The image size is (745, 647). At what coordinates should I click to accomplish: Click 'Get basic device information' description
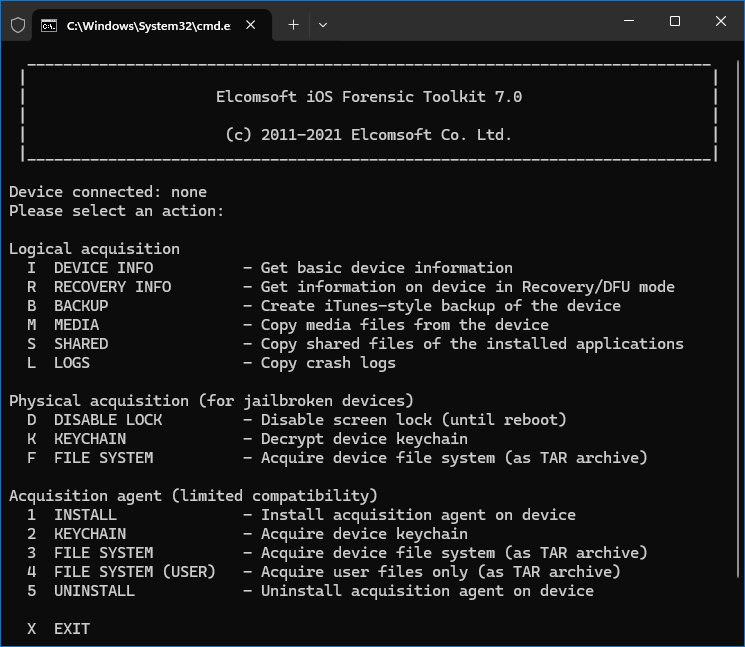click(387, 268)
